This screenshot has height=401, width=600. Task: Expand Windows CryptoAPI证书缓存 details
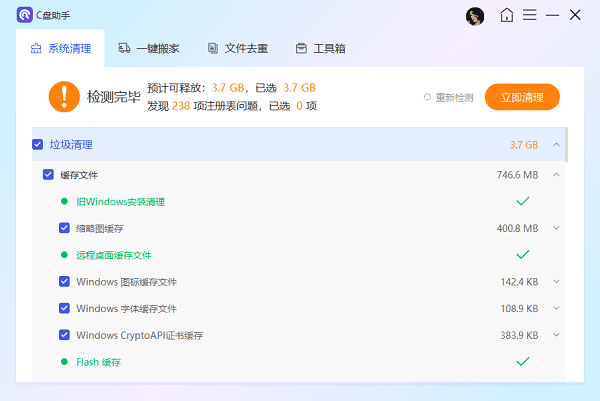(557, 335)
